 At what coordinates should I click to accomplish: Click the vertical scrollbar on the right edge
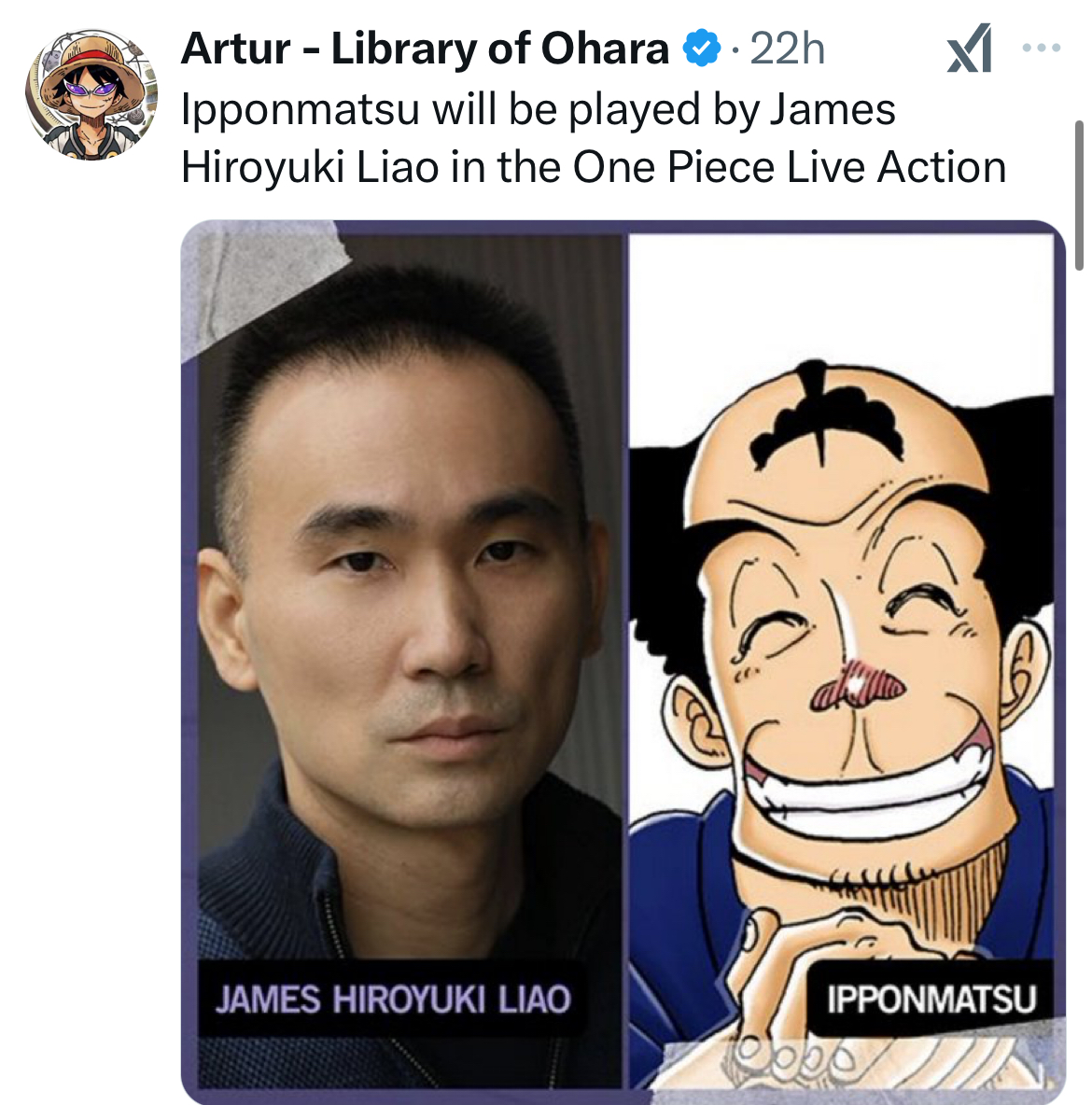(x=1079, y=195)
